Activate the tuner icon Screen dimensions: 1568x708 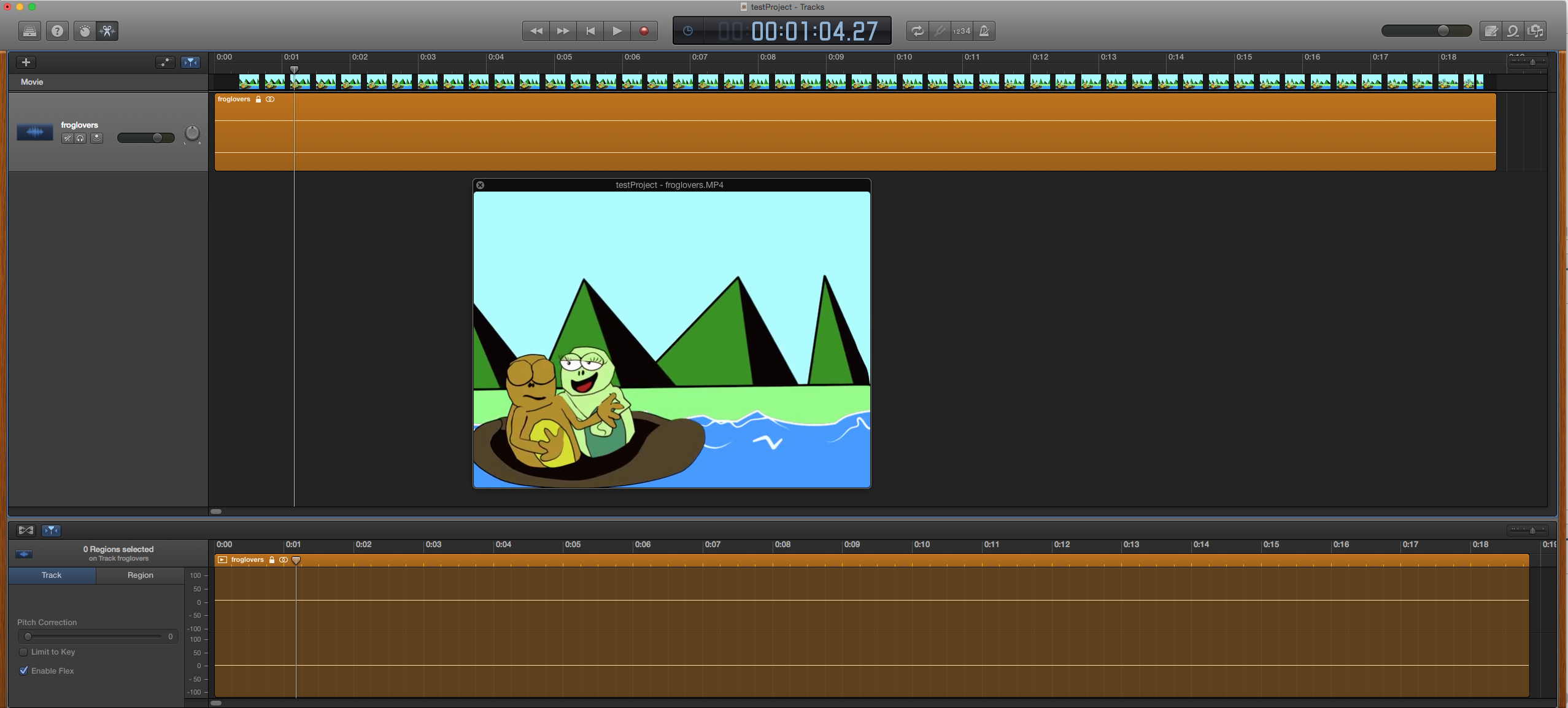tap(939, 31)
